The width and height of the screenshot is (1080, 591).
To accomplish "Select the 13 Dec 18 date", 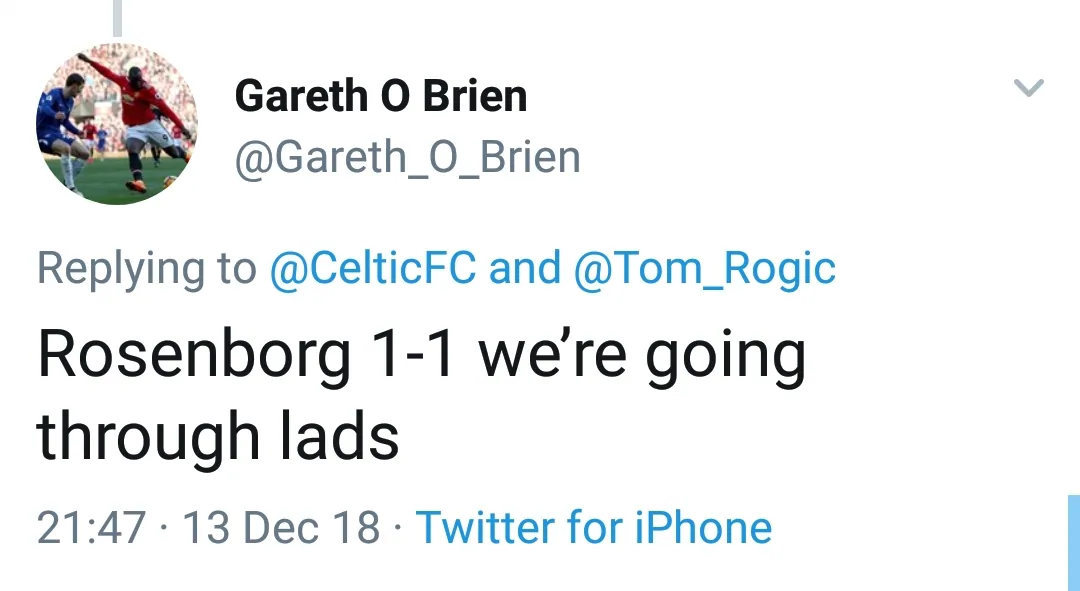I will (x=281, y=528).
